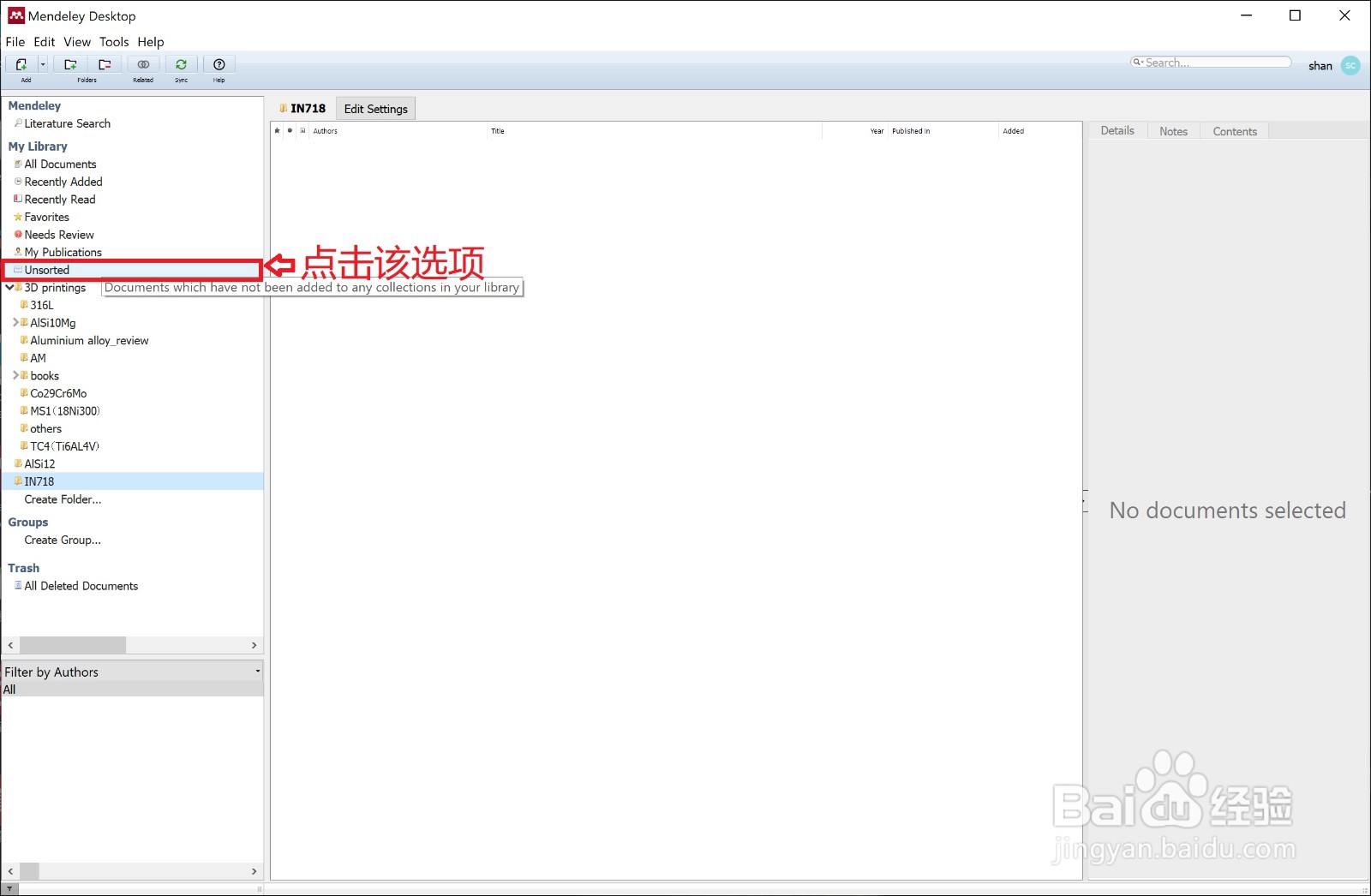Click the folder tree horizontal scrollbar thumb
This screenshot has height=896, width=1371.
pyautogui.click(x=73, y=645)
